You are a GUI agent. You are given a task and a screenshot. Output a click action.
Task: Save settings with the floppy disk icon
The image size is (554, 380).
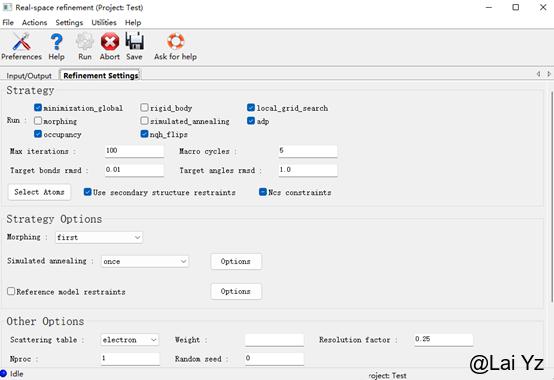point(134,41)
